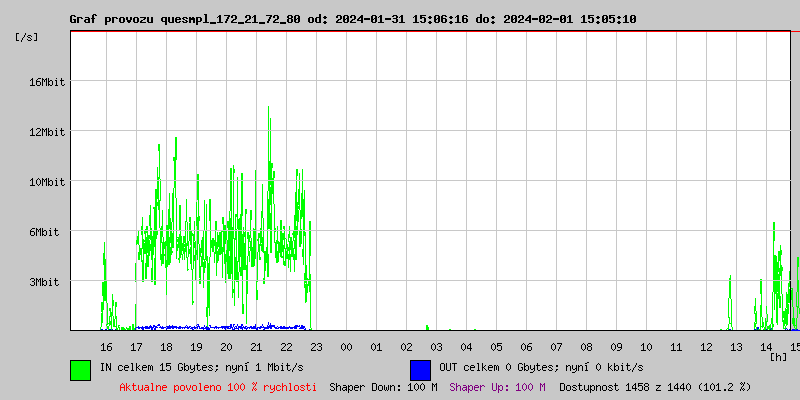
Task: Click the blue OUT legend color box
Action: click(x=420, y=369)
